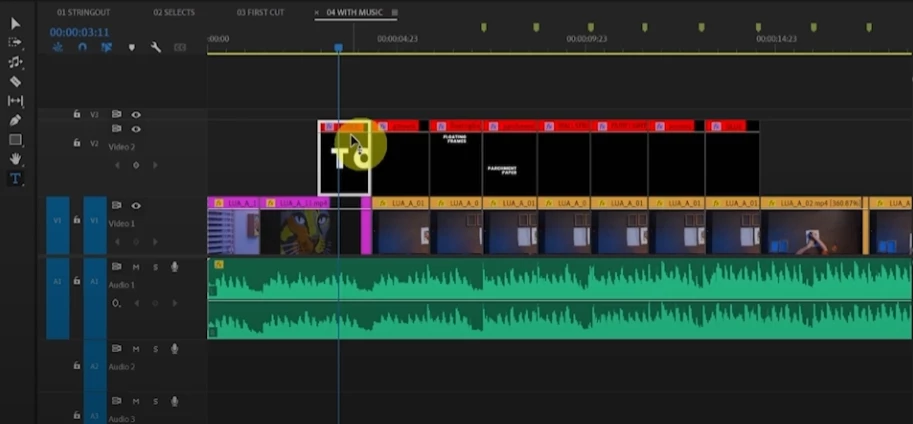
Task: Click the blue playhead handle in ruler
Action: [338, 47]
